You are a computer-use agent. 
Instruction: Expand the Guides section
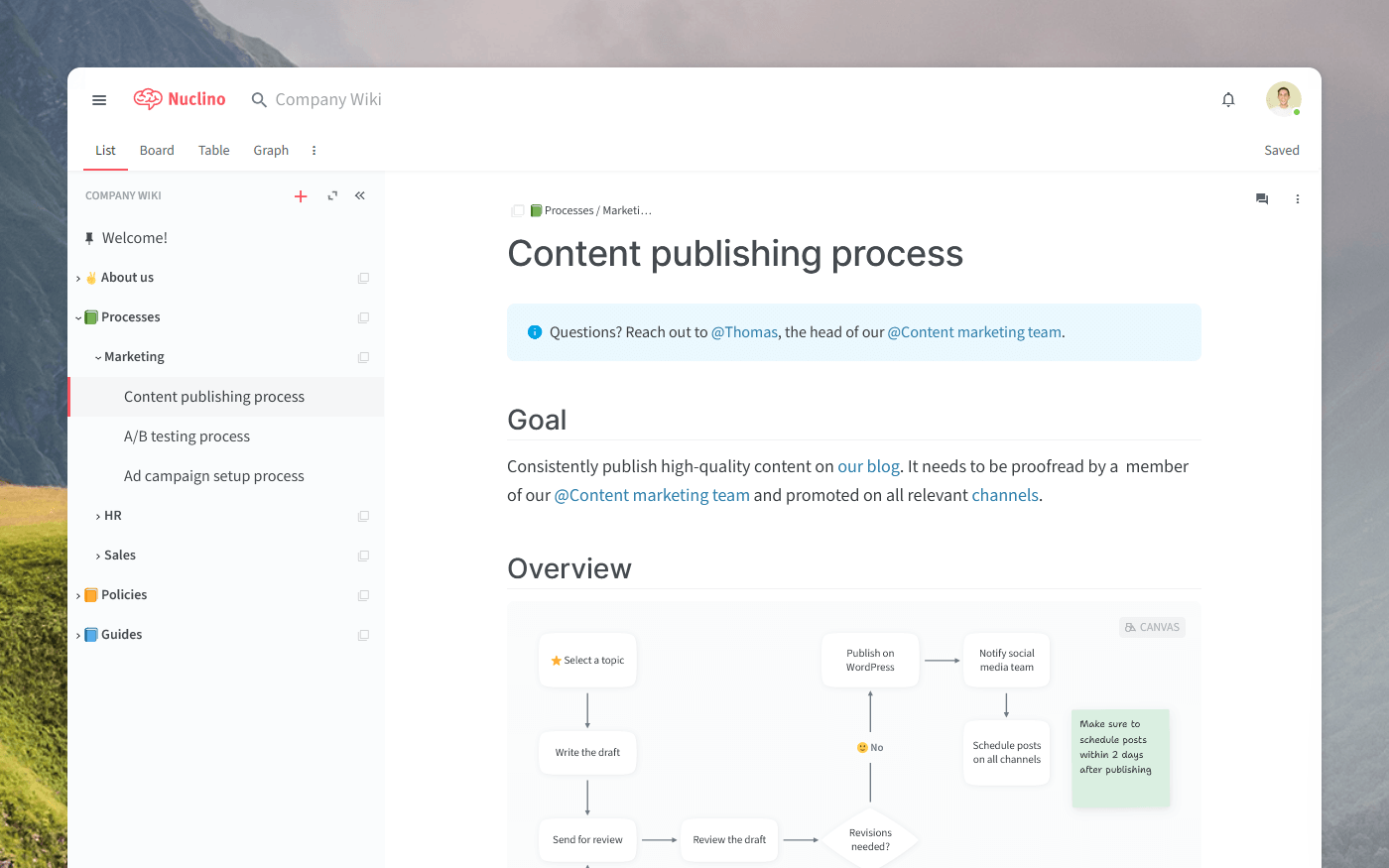[x=78, y=636]
